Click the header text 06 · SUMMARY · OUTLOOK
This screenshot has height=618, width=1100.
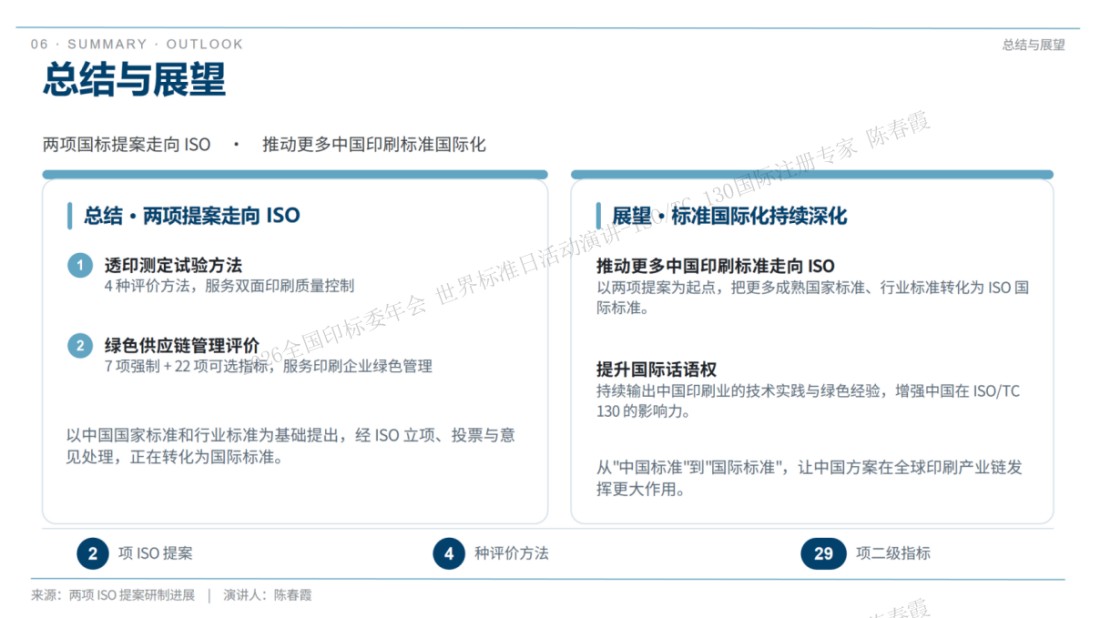pos(137,44)
